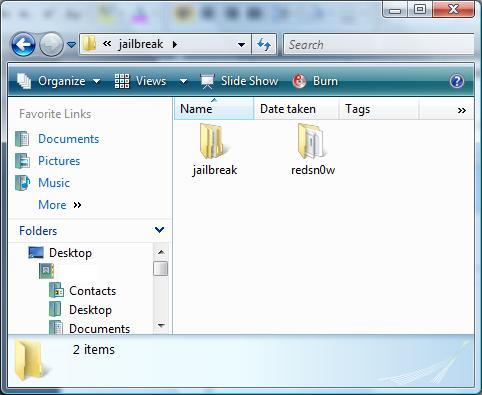Click the Pictures favorite link icon

(x=22, y=161)
